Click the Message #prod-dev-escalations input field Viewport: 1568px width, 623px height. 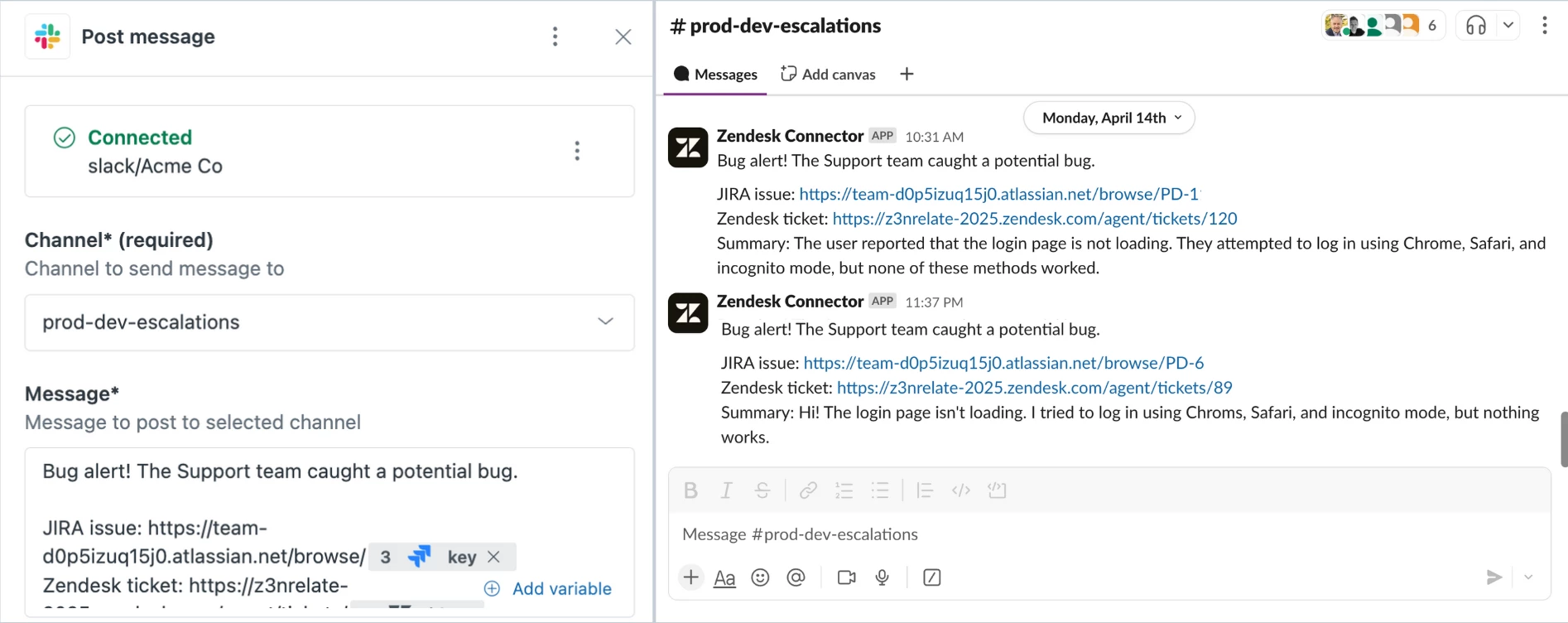tap(1076, 534)
